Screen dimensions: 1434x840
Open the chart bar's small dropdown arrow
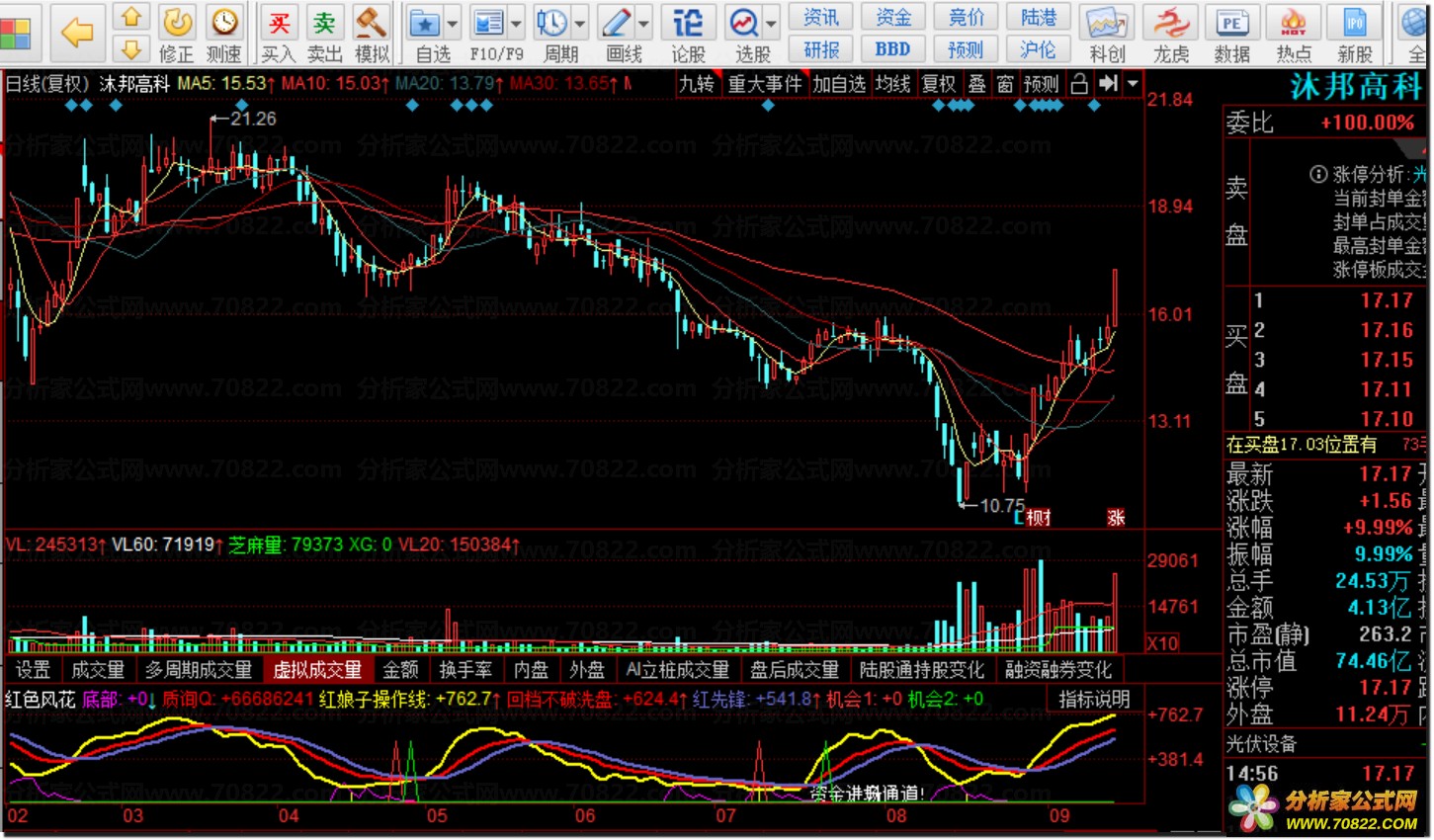click(1133, 84)
